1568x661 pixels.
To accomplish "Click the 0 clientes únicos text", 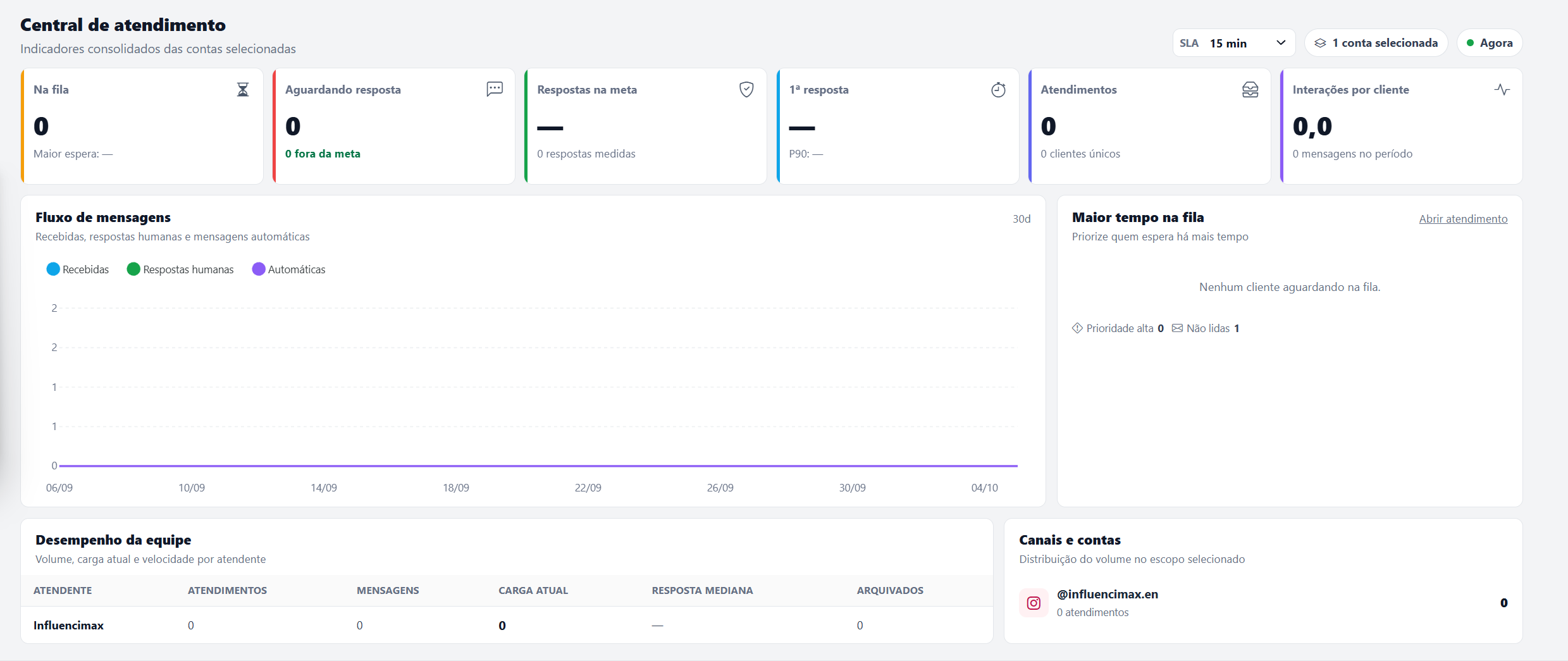I will click(1080, 154).
